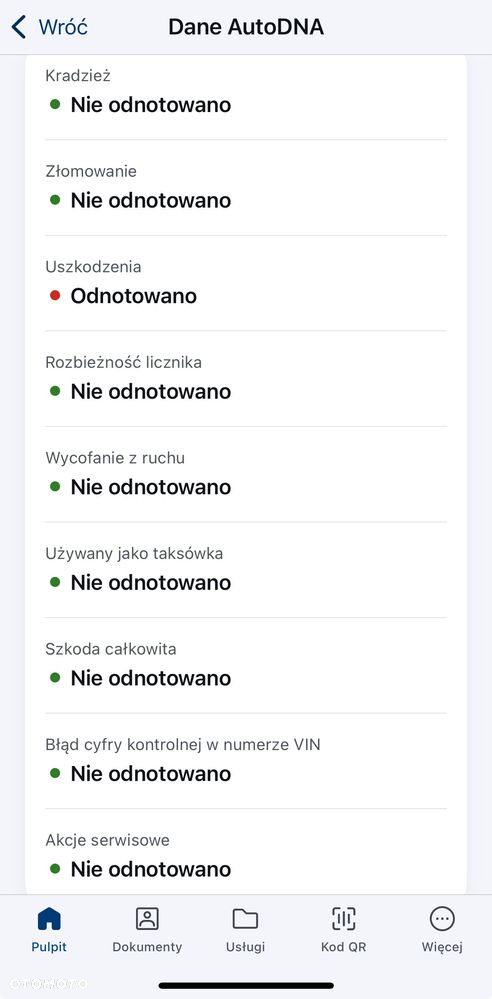Select the Szkoda całkowita row

tap(246, 666)
